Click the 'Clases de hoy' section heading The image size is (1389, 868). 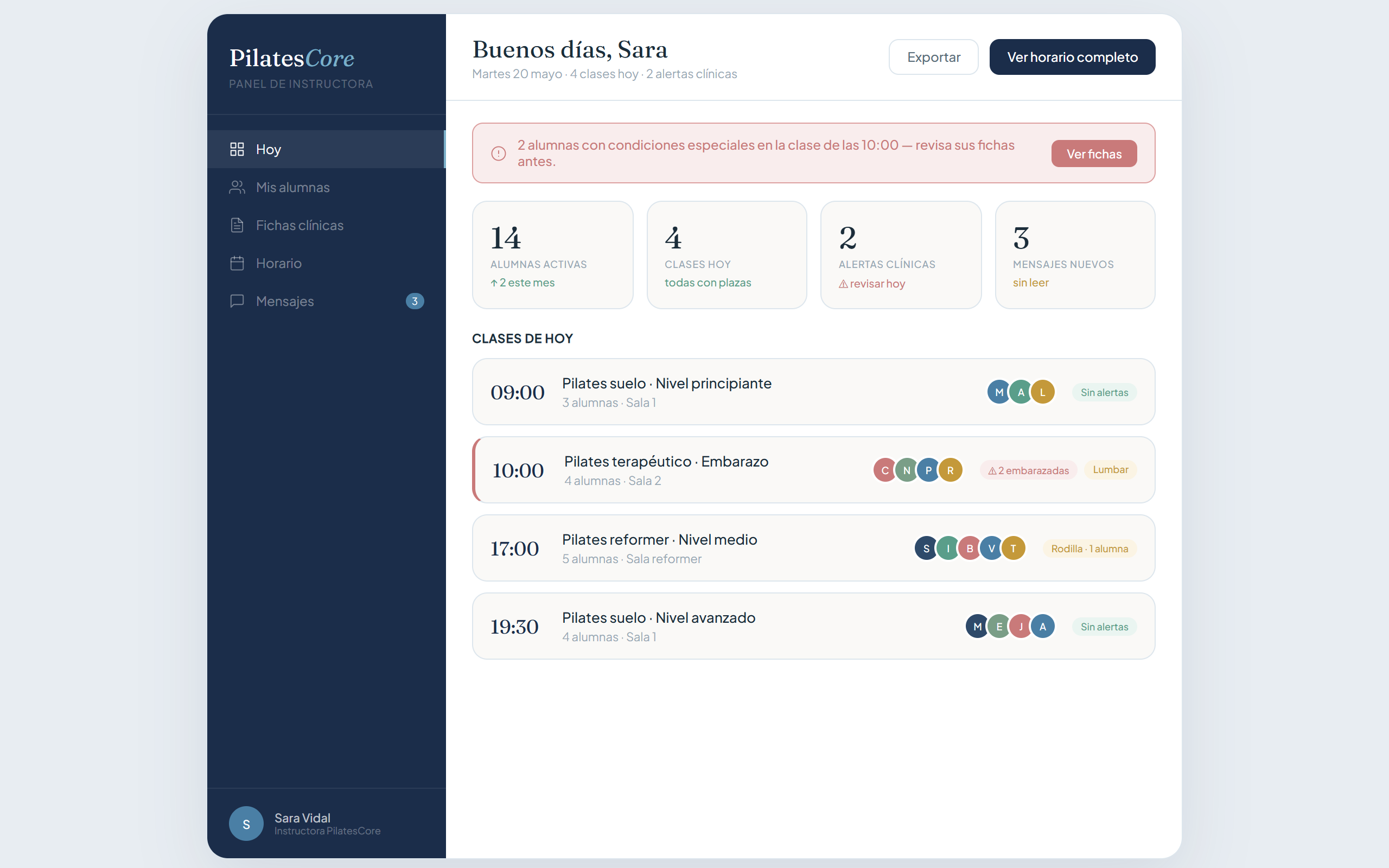(523, 339)
